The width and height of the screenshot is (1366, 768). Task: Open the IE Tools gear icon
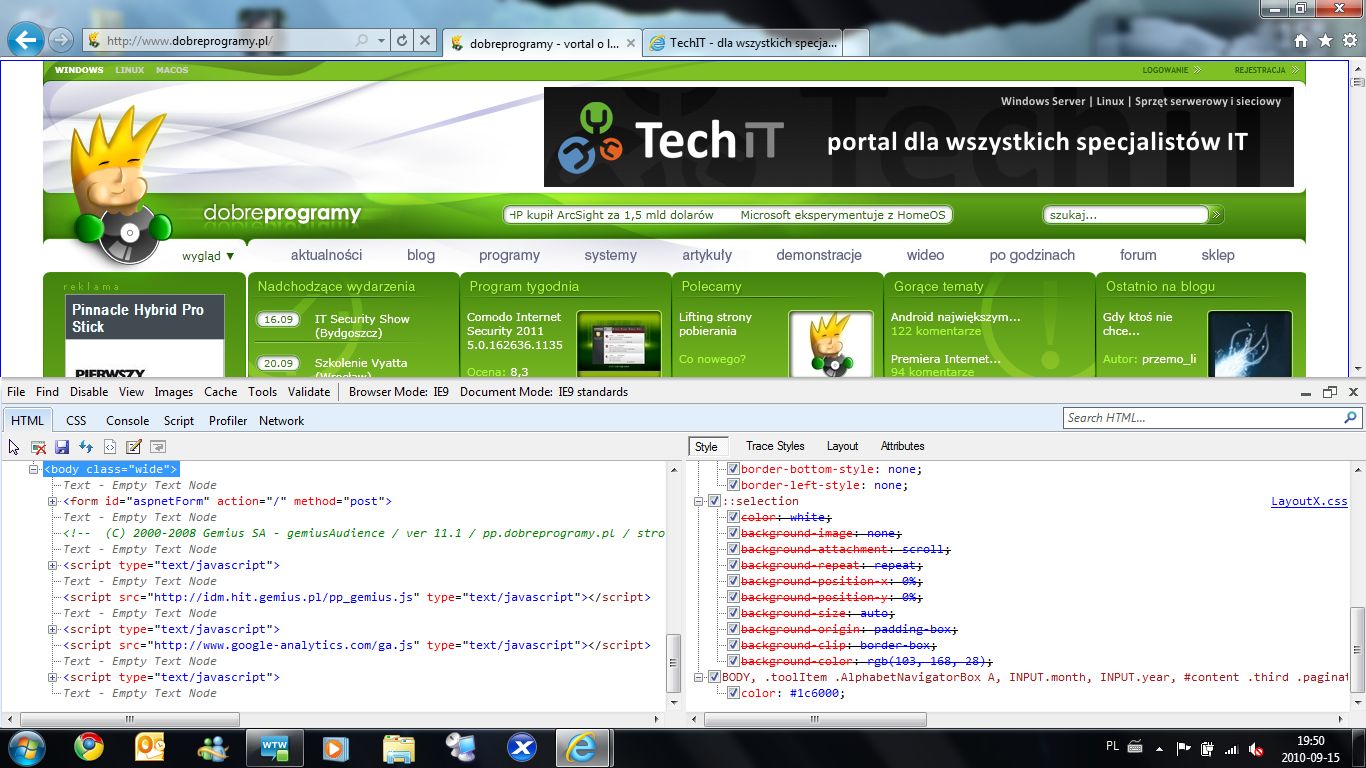pos(1349,41)
